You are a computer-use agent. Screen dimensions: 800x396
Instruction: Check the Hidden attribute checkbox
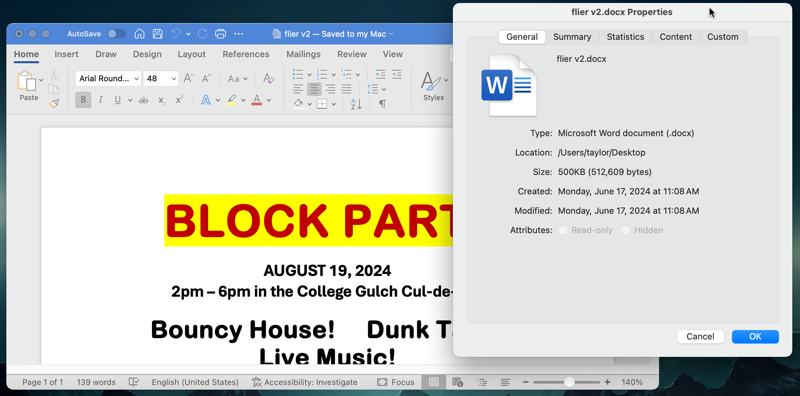(x=626, y=230)
